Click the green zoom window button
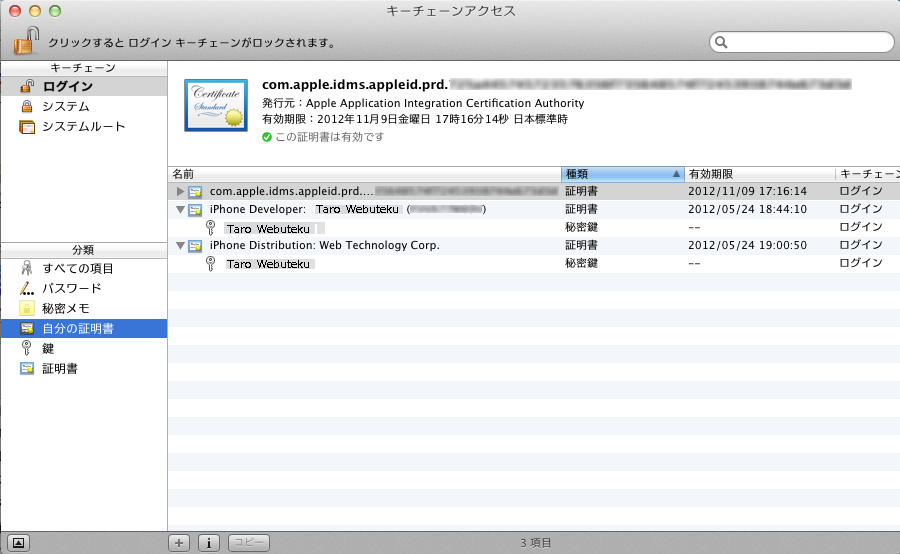 tap(55, 11)
